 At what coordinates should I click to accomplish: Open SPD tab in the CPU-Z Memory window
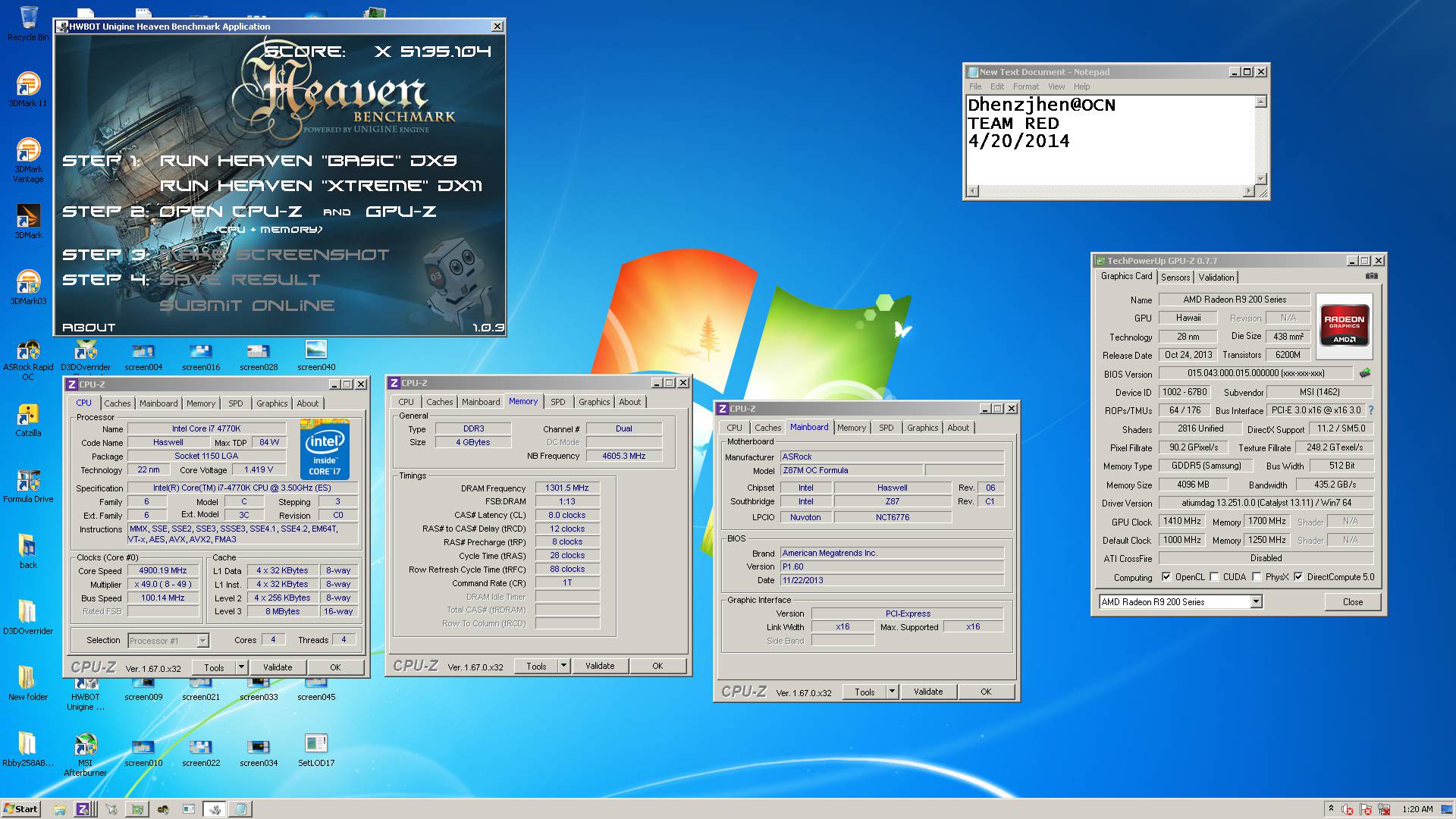click(x=558, y=402)
